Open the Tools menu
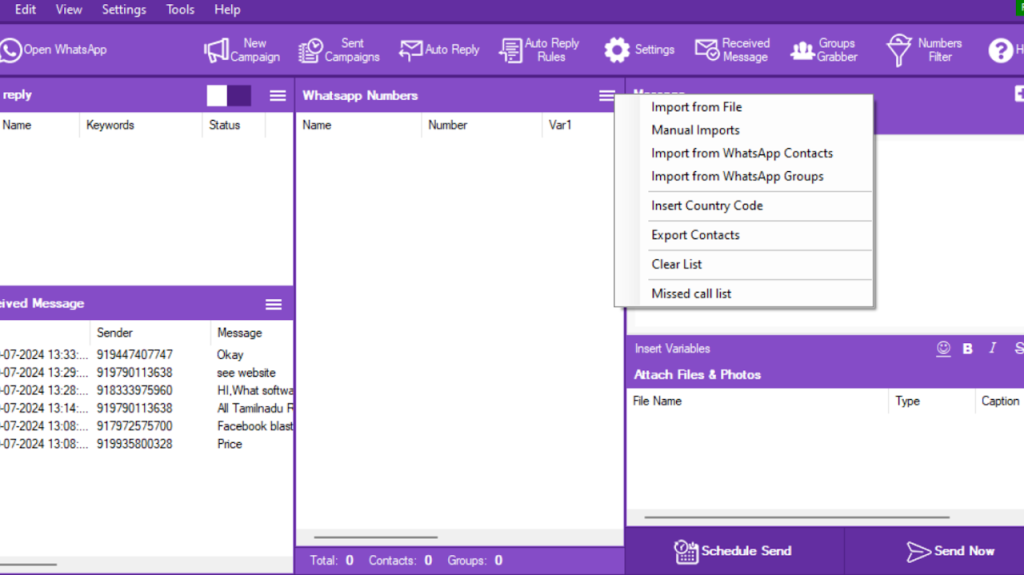1024x575 pixels. point(180,10)
